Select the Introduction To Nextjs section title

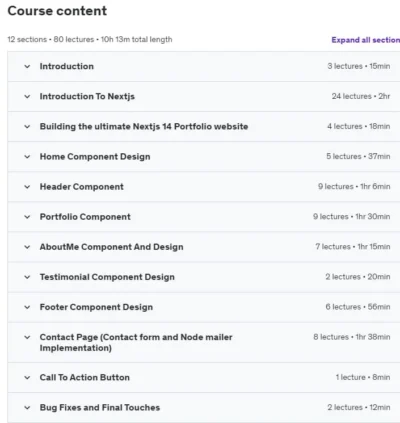(x=87, y=96)
